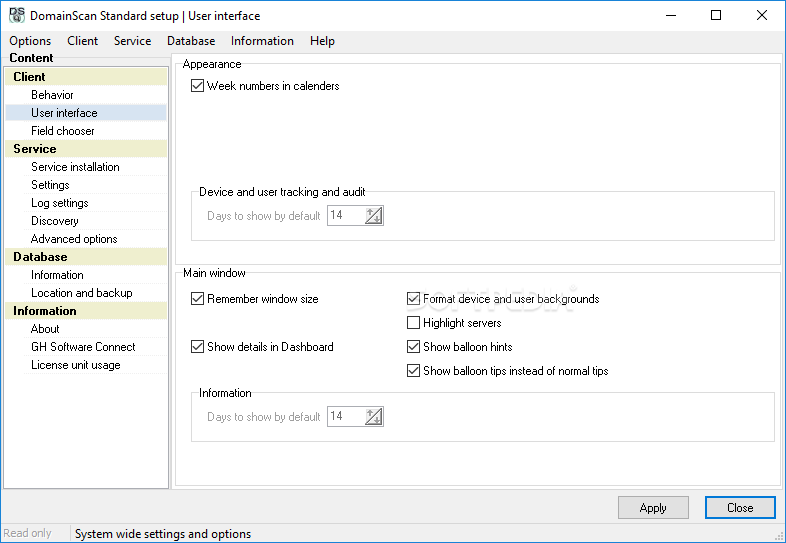Open Discovery page

point(86,221)
